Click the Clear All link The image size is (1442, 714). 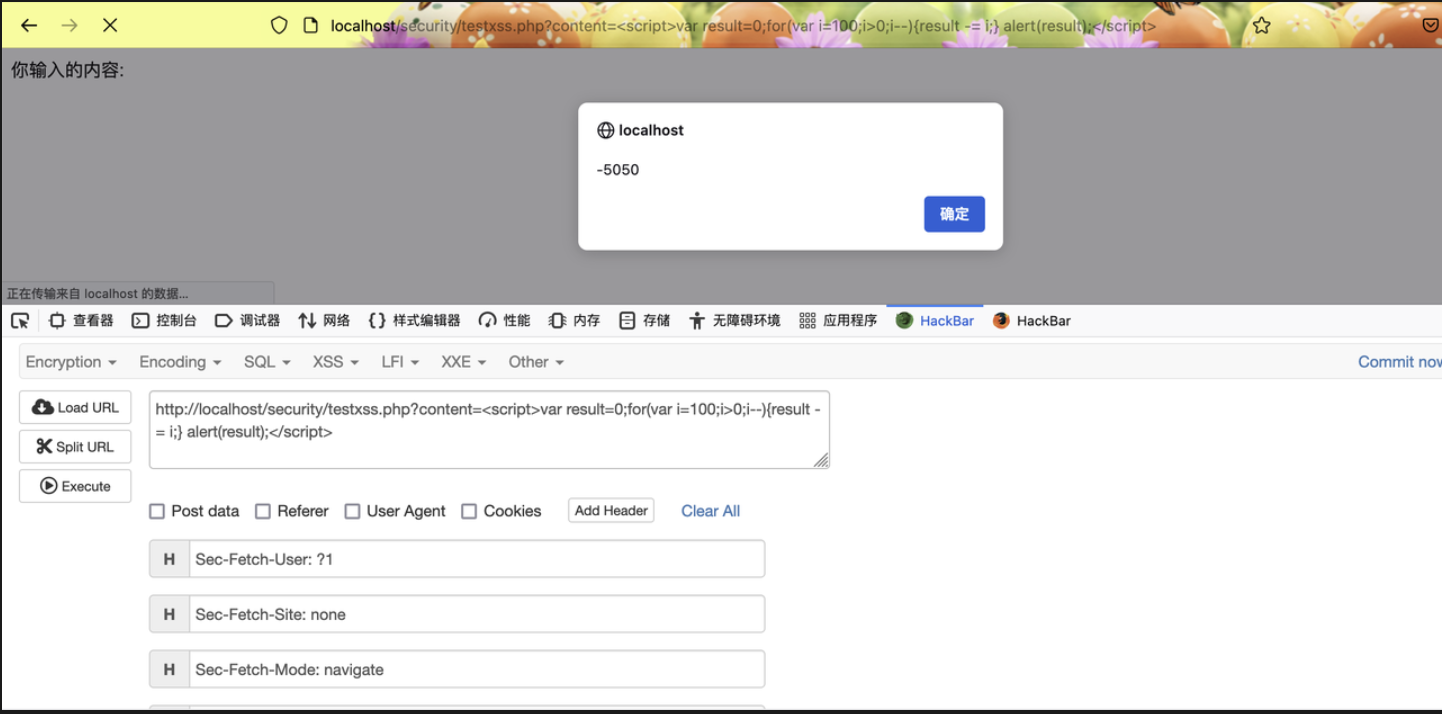tap(711, 511)
